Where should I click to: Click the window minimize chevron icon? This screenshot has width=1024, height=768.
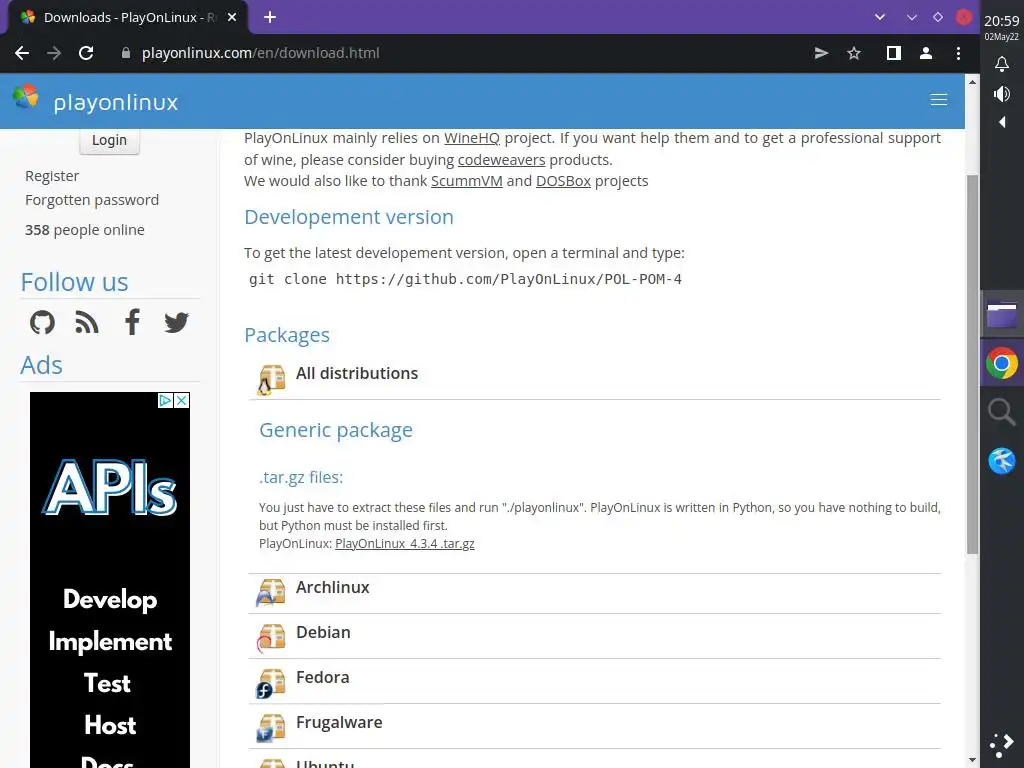coord(912,17)
